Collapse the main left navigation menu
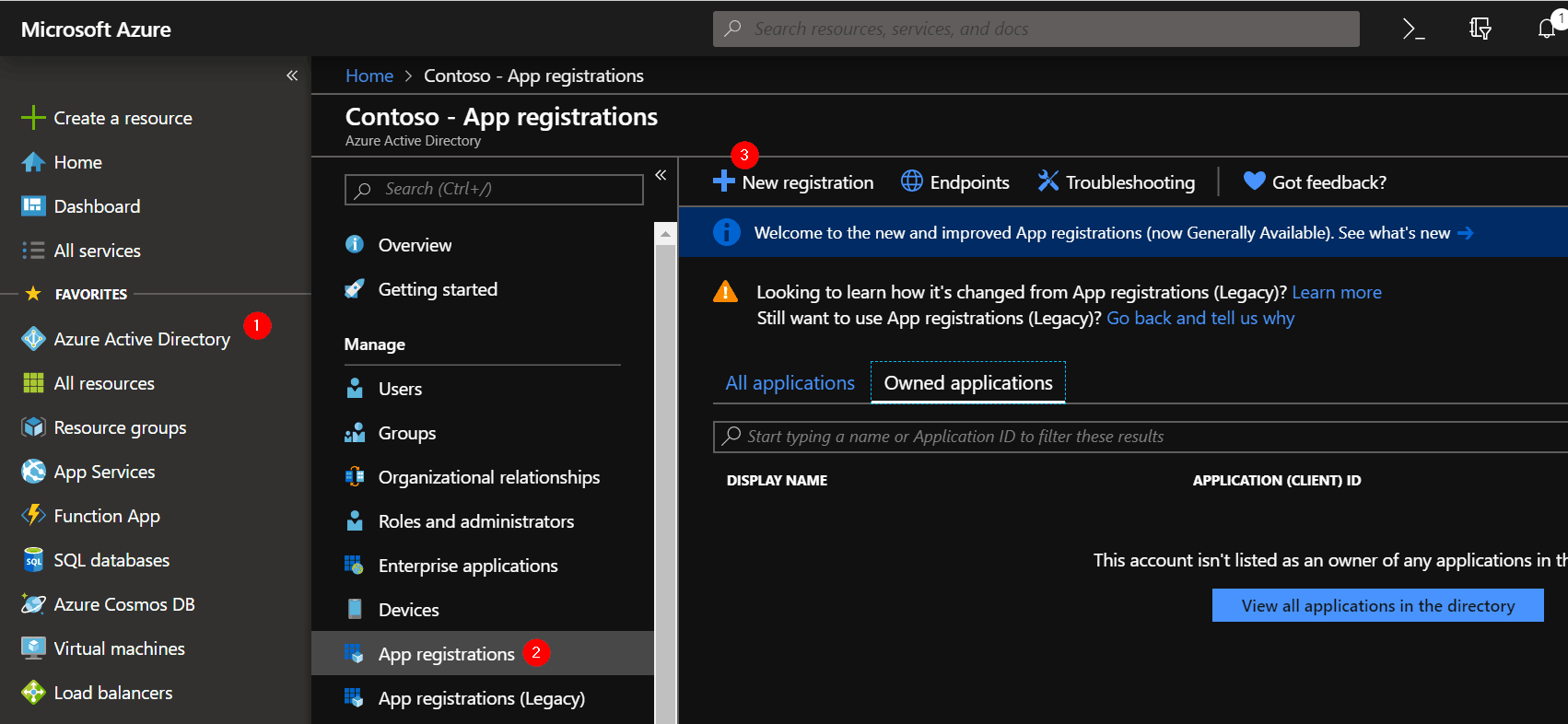1568x724 pixels. (x=292, y=76)
